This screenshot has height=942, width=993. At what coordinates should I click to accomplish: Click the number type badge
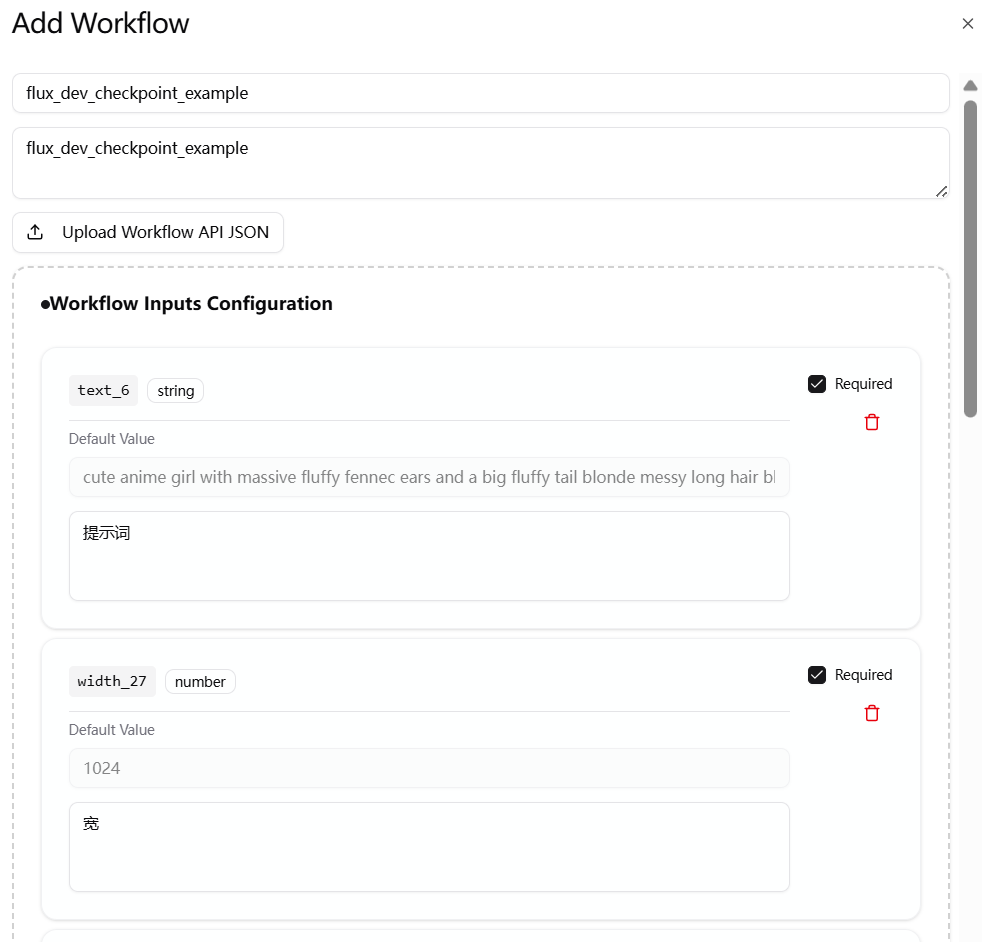200,681
